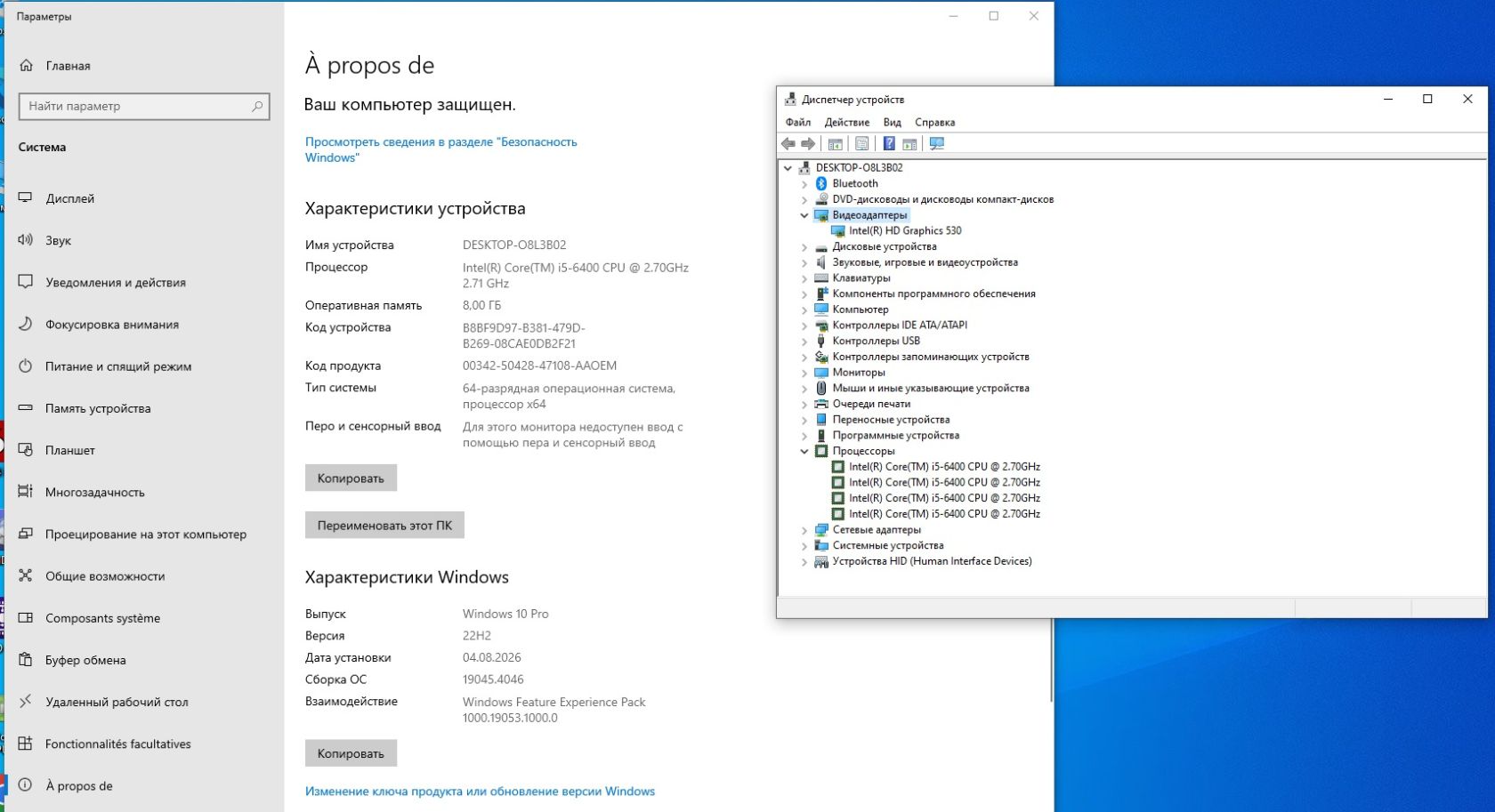Expand the Дисковые устройства category
The width and height of the screenshot is (1495, 812).
[x=804, y=247]
